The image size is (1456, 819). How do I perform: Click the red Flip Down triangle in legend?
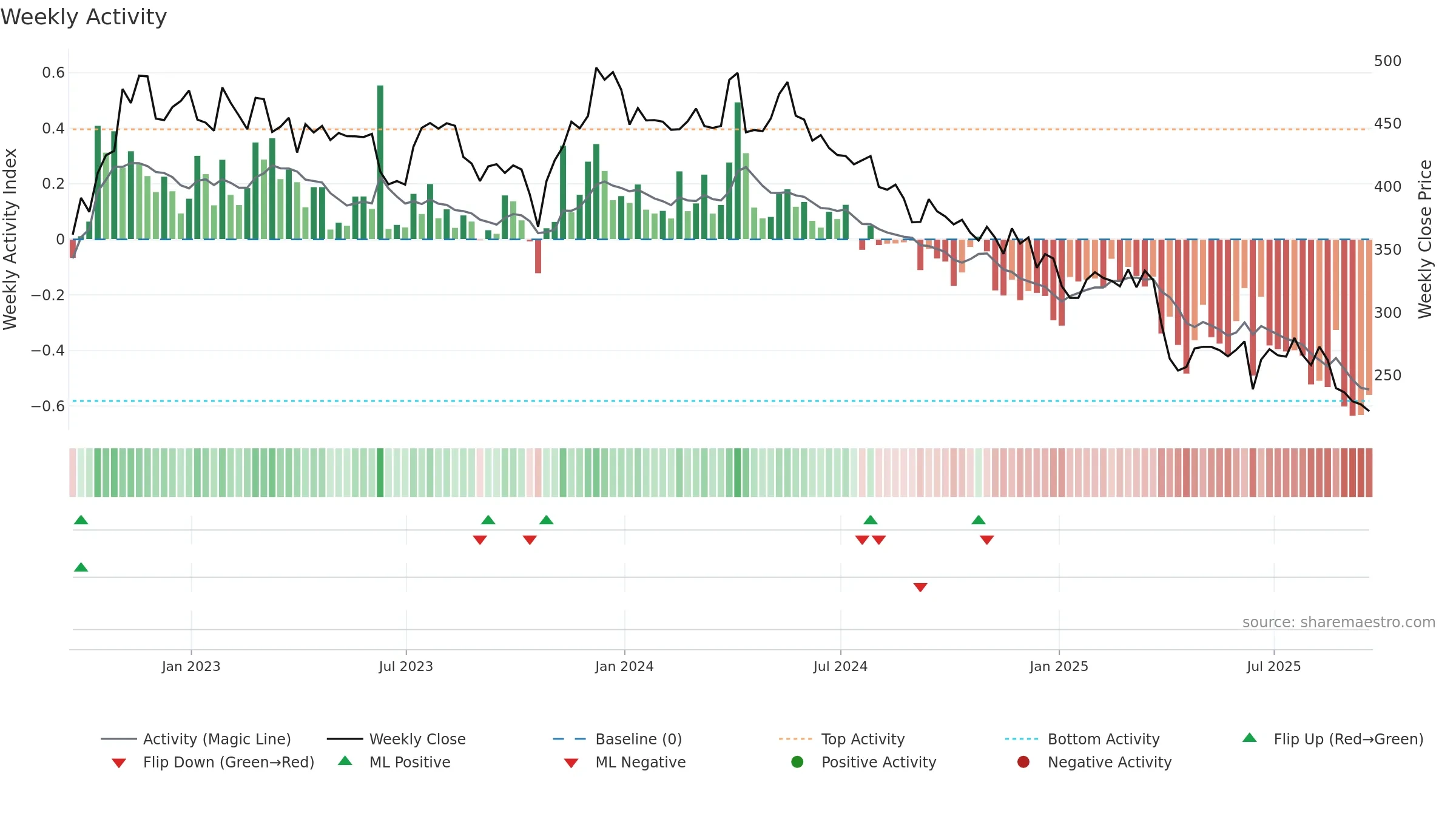(x=119, y=763)
